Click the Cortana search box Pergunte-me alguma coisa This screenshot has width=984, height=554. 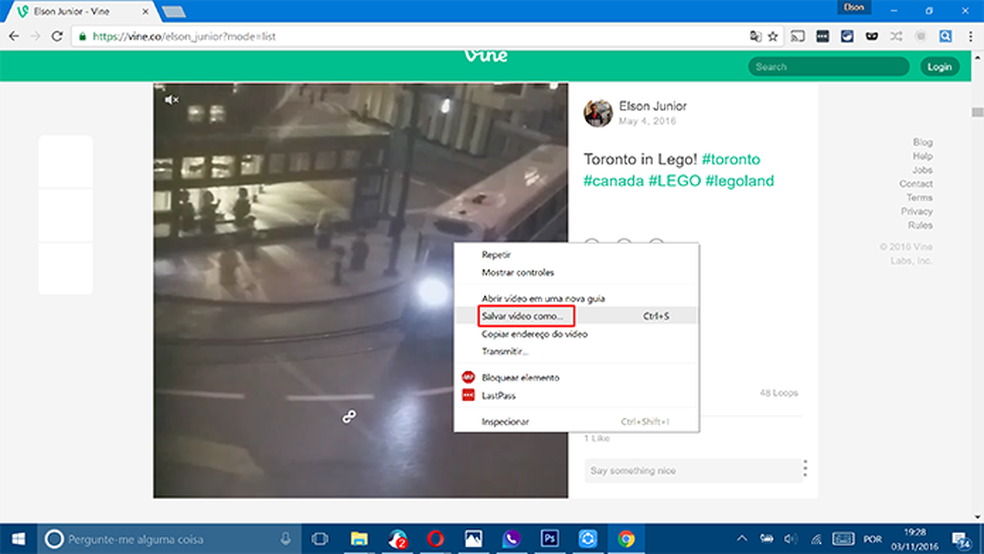pyautogui.click(x=168, y=539)
